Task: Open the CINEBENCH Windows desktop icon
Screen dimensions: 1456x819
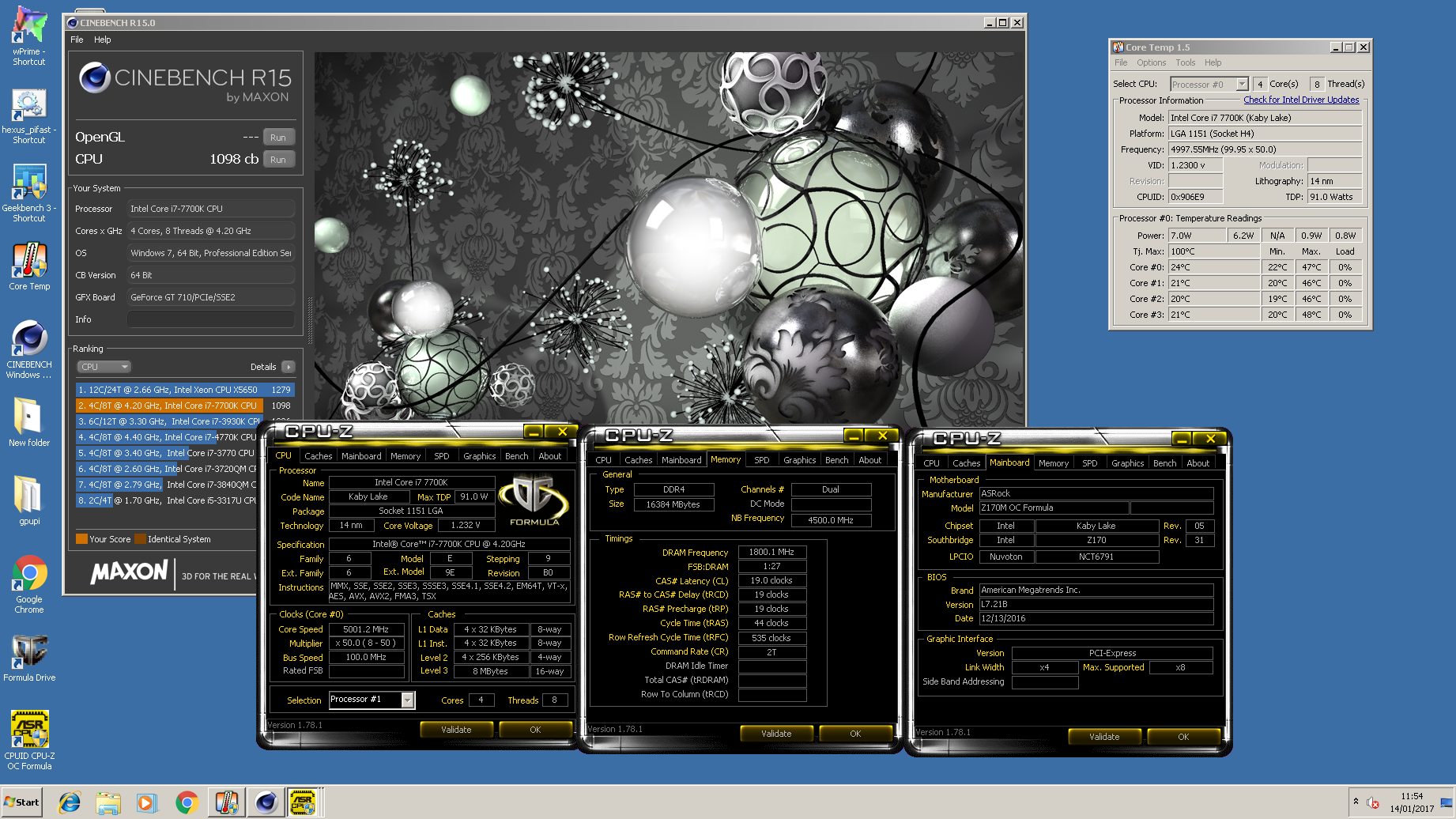Action: tap(29, 349)
